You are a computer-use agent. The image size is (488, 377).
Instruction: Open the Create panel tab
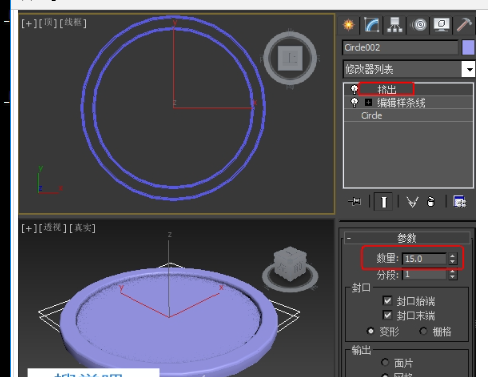[x=349, y=25]
